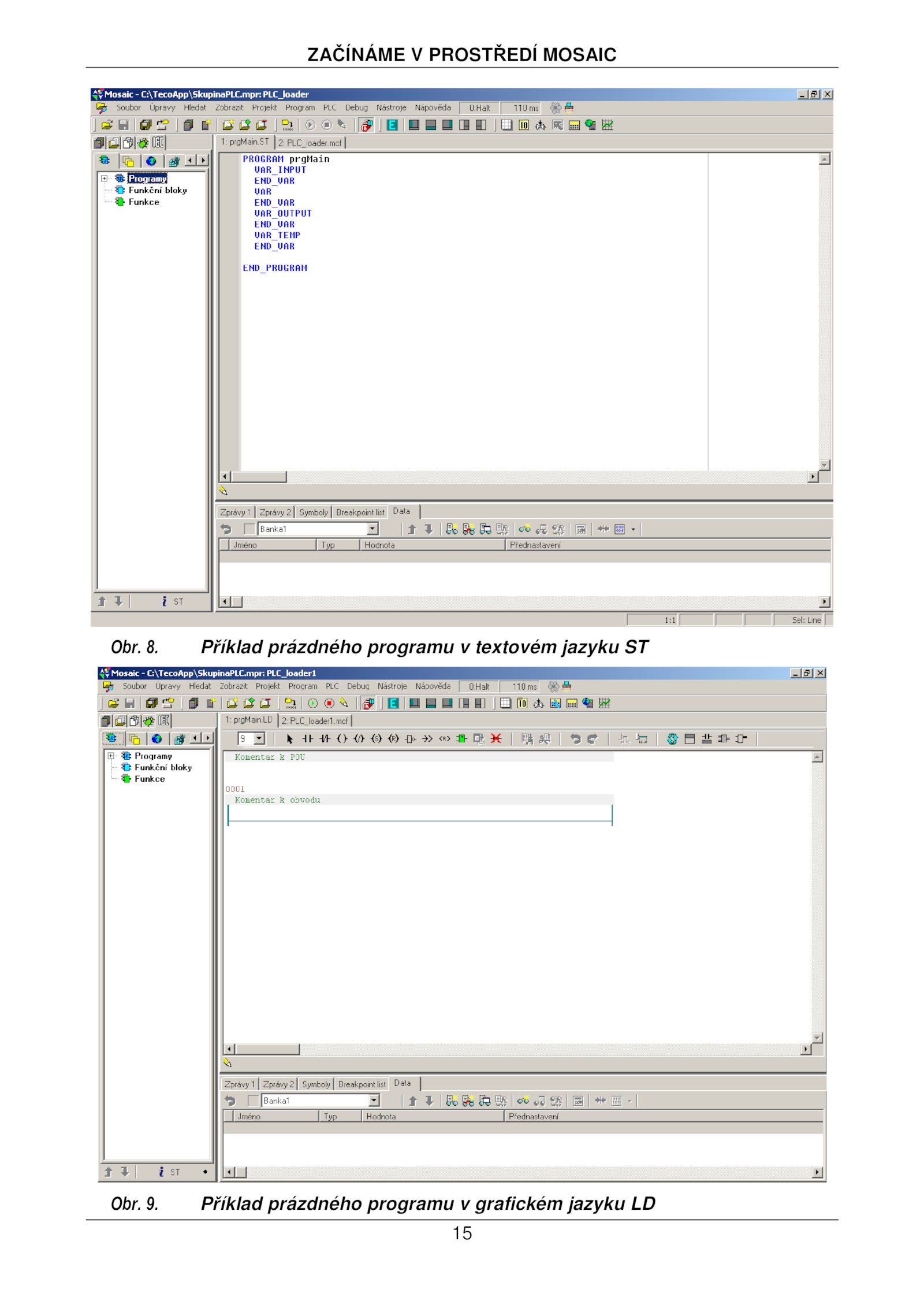Insert coil symbol in LD toolbar
This screenshot has height=1308, width=924.
pos(342,739)
